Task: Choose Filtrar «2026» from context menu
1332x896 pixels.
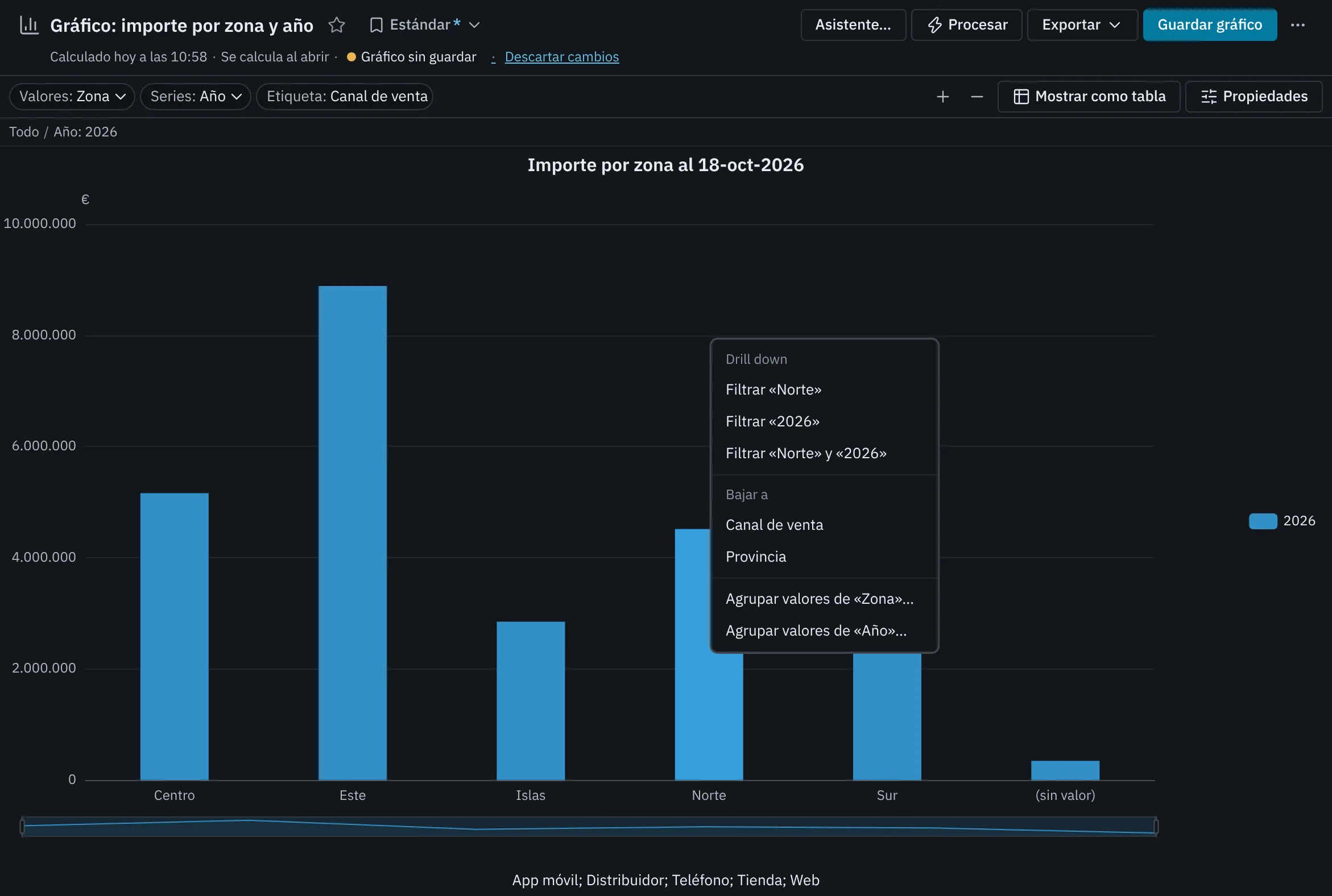Action: [x=824, y=422]
